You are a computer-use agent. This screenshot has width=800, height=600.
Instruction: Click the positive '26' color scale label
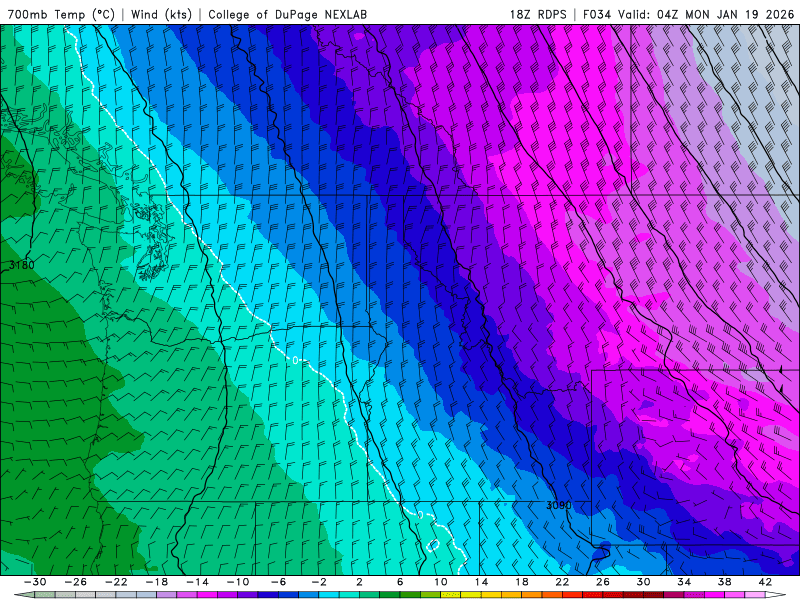pos(603,582)
